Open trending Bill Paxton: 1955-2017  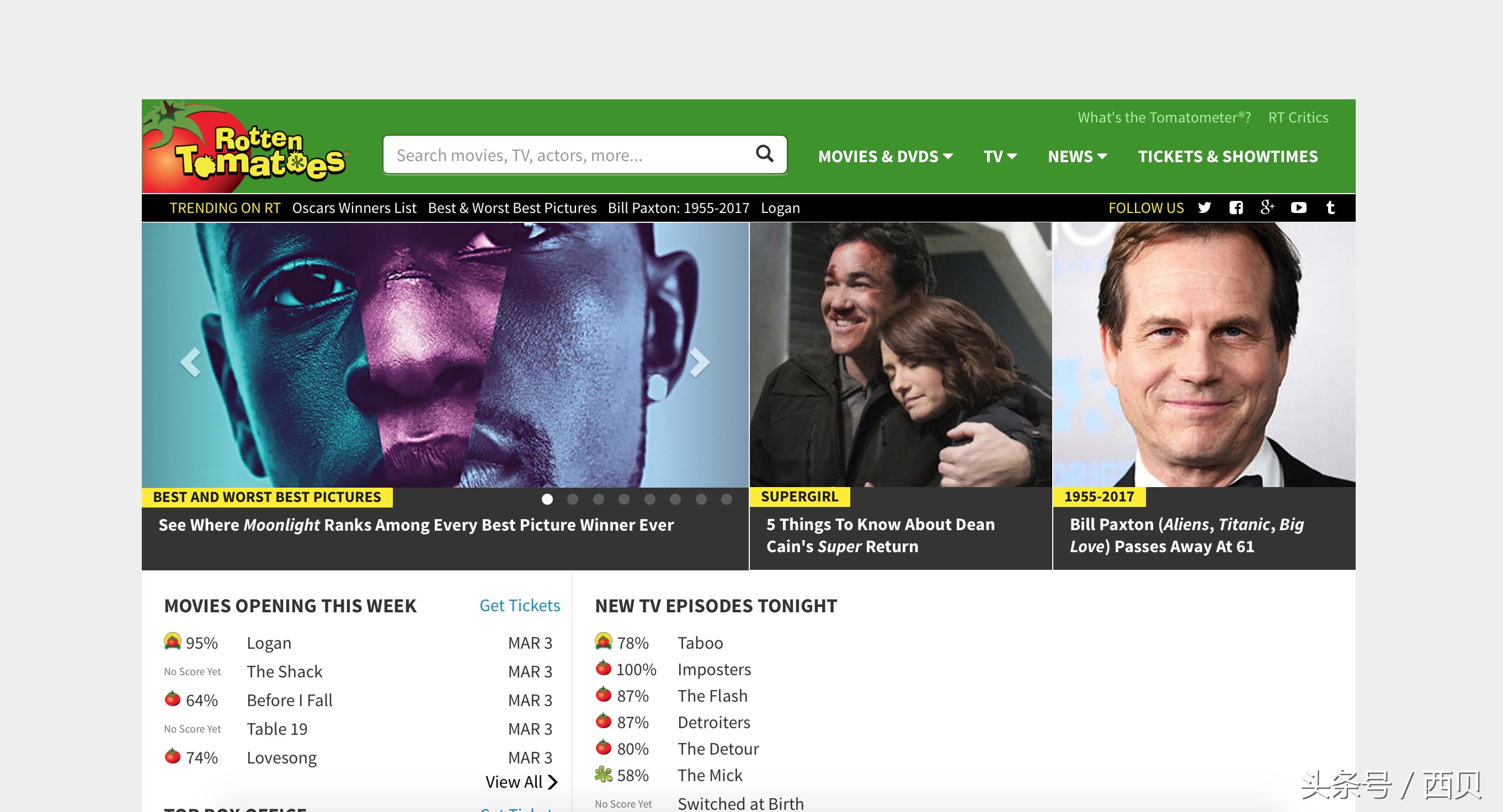coord(679,209)
